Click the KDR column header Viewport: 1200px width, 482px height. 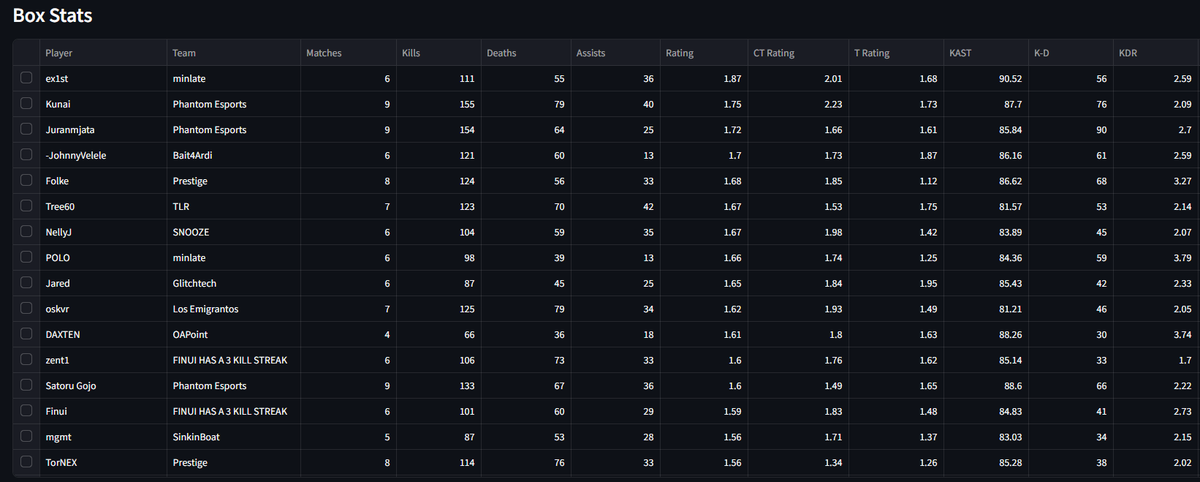point(1155,53)
